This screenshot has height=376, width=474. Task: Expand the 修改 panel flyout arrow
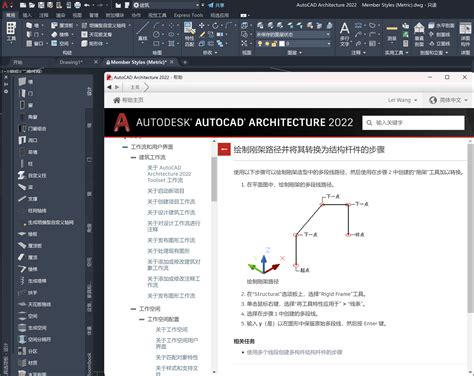pyautogui.click(x=216, y=52)
